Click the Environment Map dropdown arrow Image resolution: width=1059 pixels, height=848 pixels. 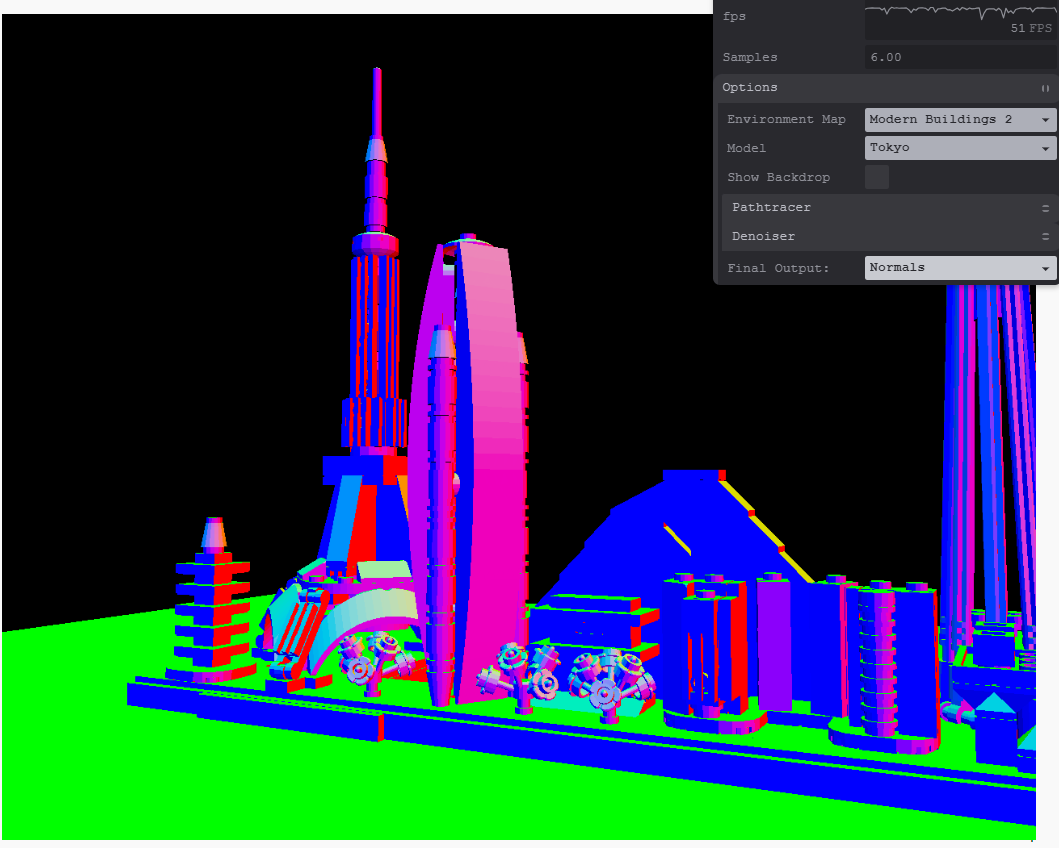pos(1045,120)
